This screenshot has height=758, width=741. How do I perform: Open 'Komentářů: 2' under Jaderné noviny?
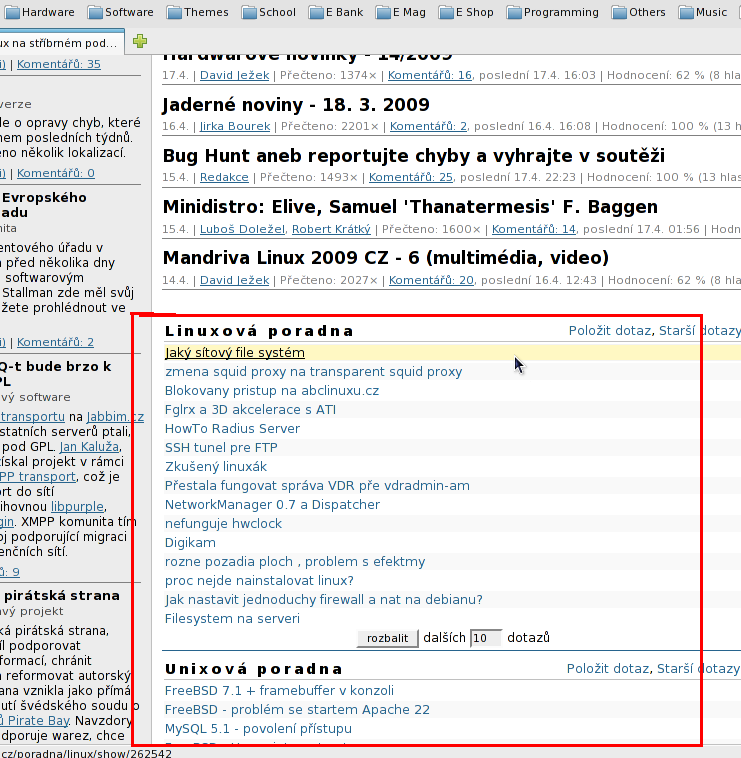(x=428, y=126)
